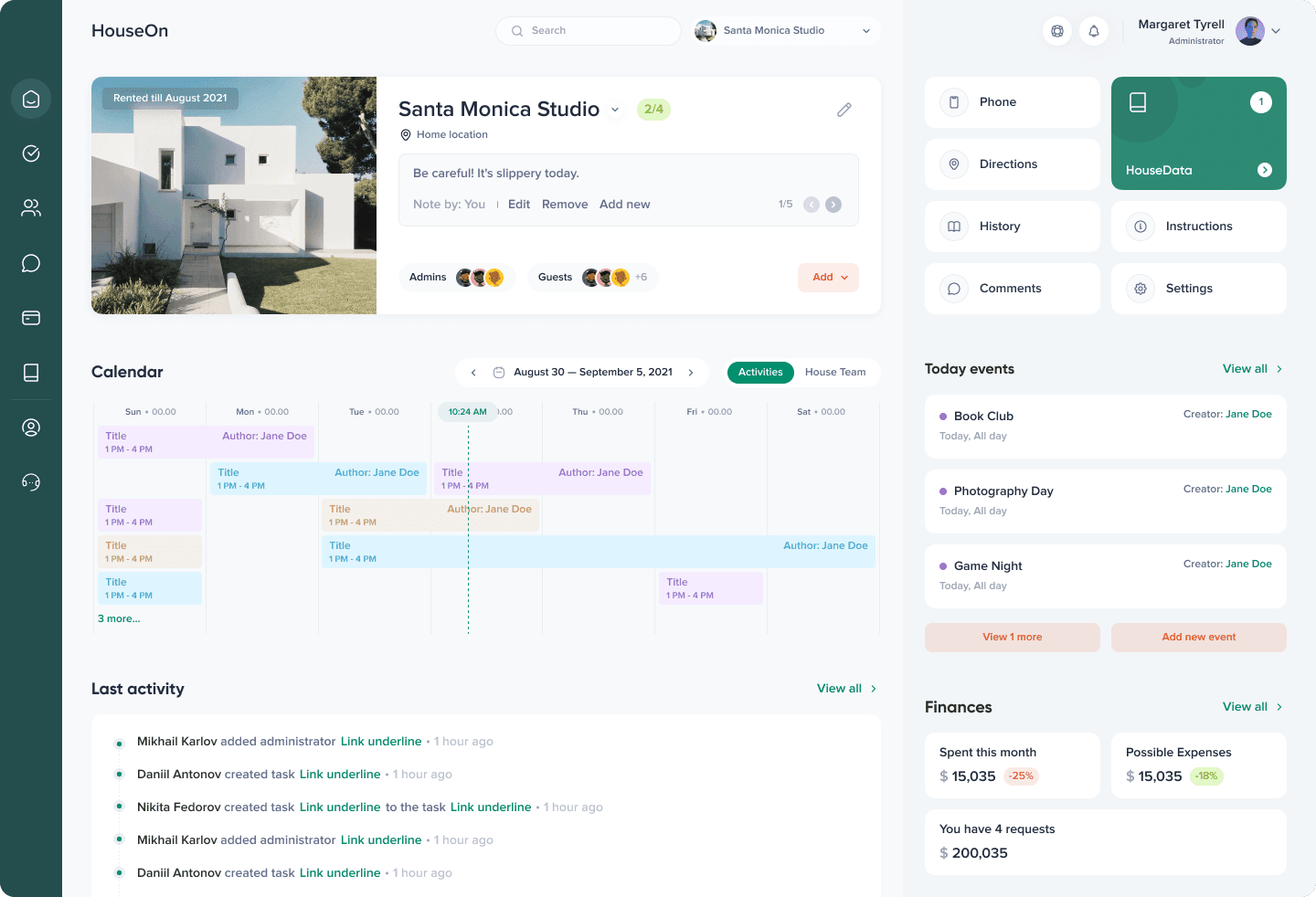This screenshot has height=897, width=1316.
Task: Open the chat bubble icon in sidebar
Action: coord(31,263)
